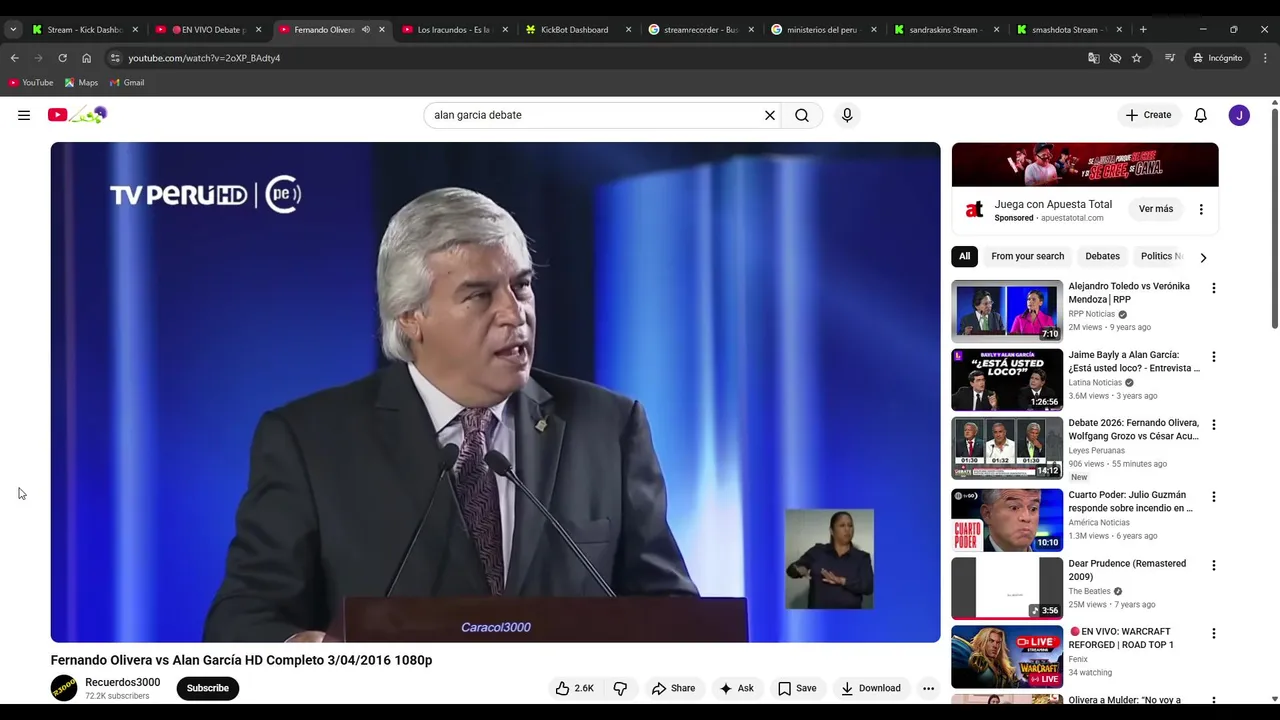Like the video (2.6K)

pyautogui.click(x=575, y=688)
